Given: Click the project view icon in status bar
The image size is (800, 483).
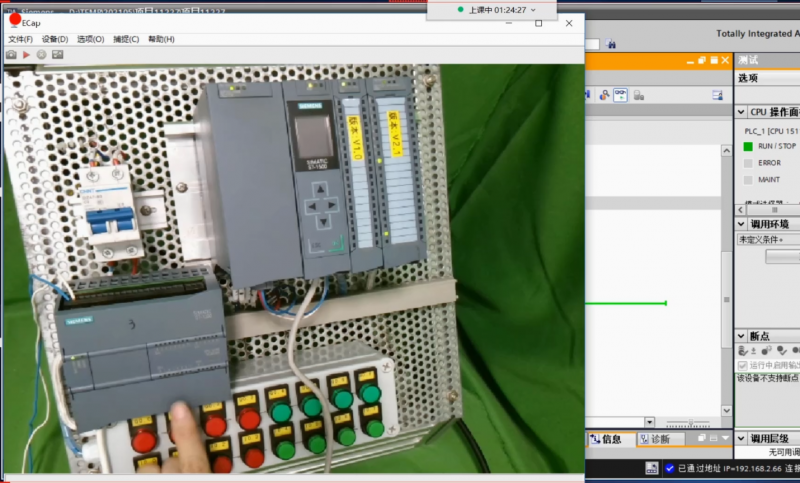Looking at the screenshot, I should click(x=653, y=468).
